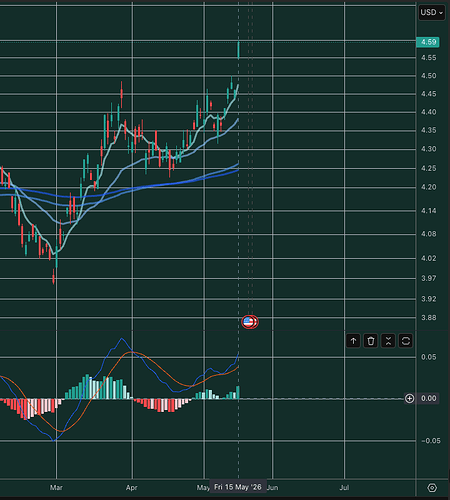
Task: Click the Jul label on time axis
Action: (344, 488)
